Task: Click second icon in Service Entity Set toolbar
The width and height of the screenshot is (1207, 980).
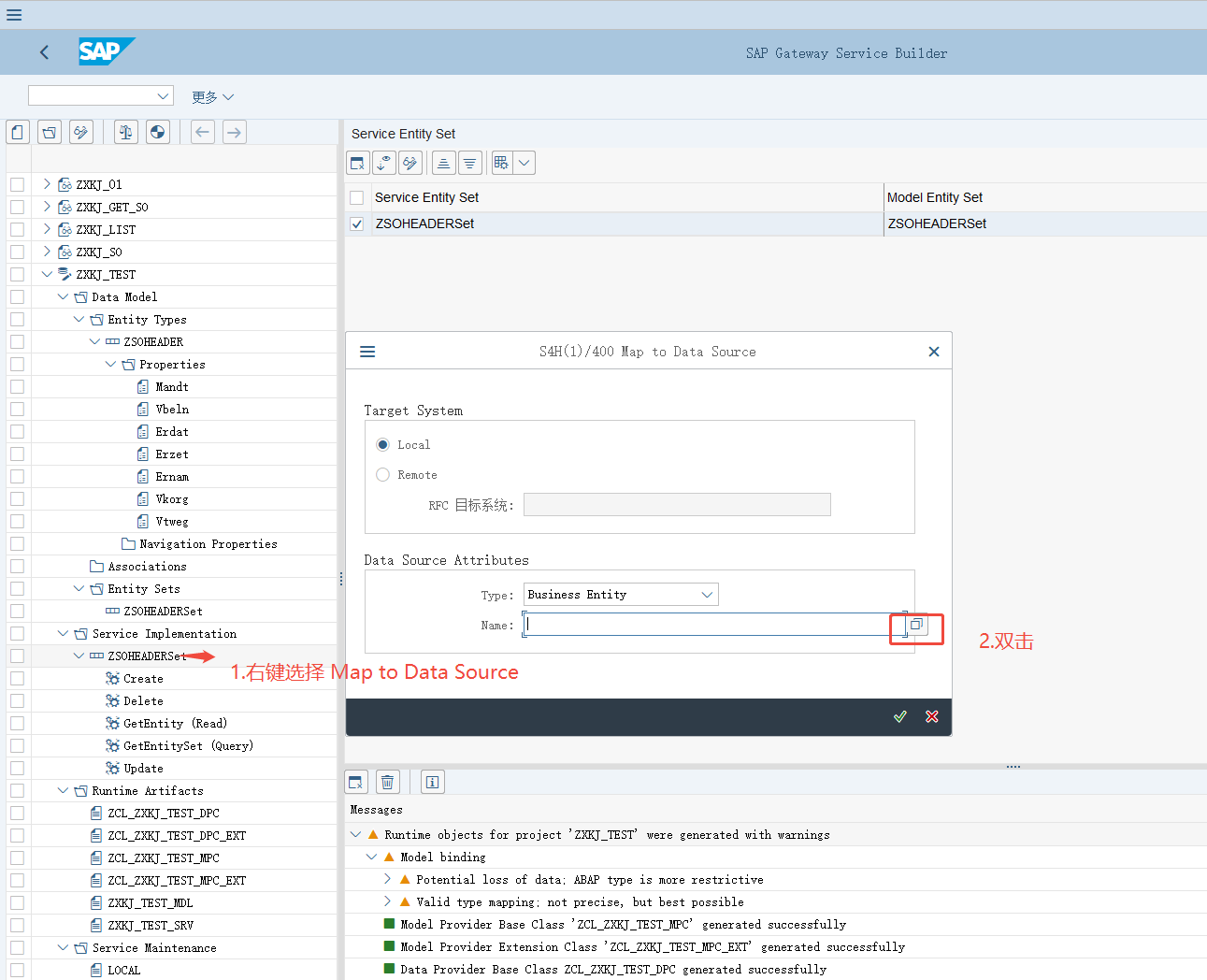Action: [x=384, y=163]
